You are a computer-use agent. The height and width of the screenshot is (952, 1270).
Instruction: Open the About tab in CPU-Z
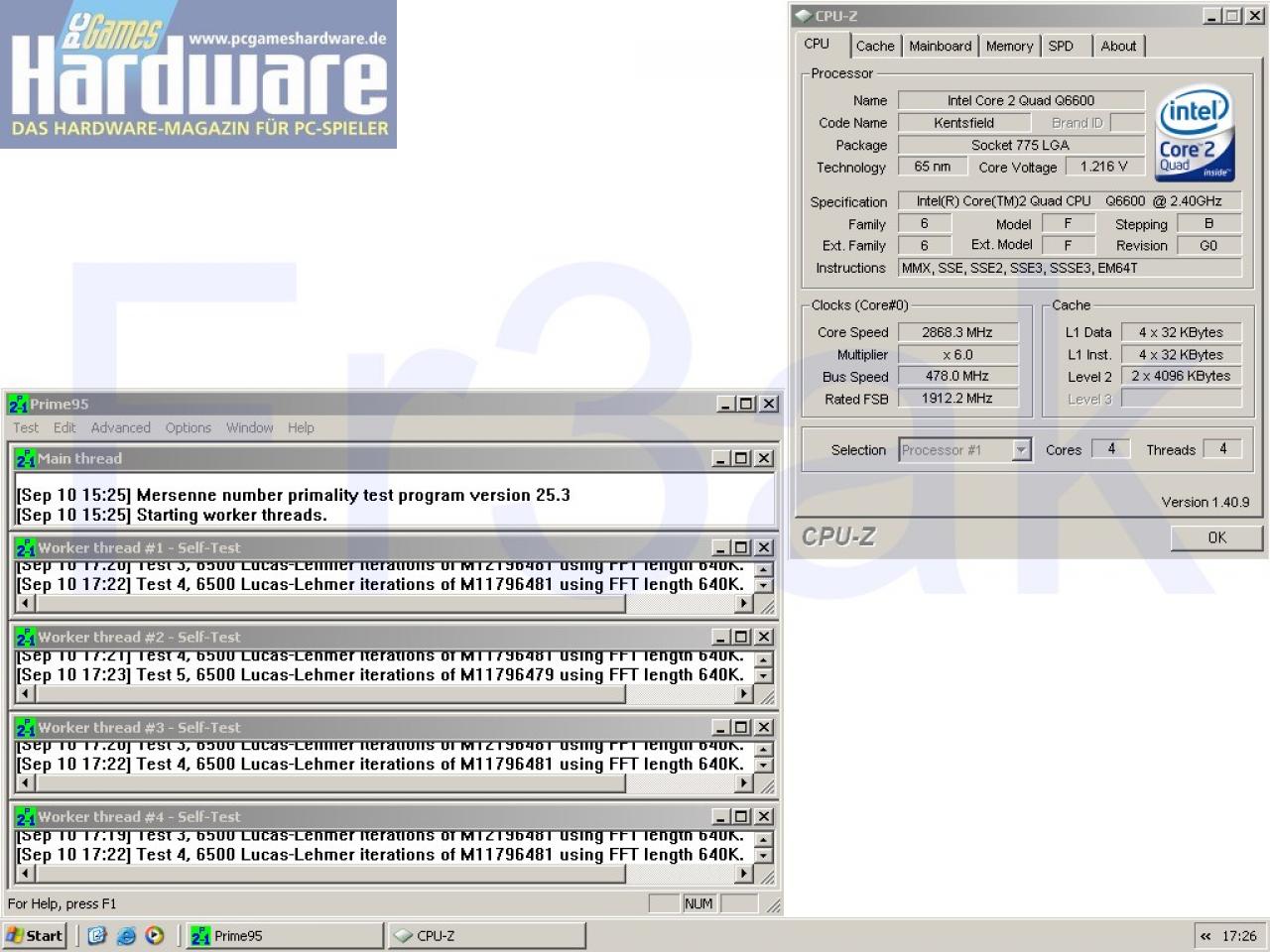coord(1118,46)
